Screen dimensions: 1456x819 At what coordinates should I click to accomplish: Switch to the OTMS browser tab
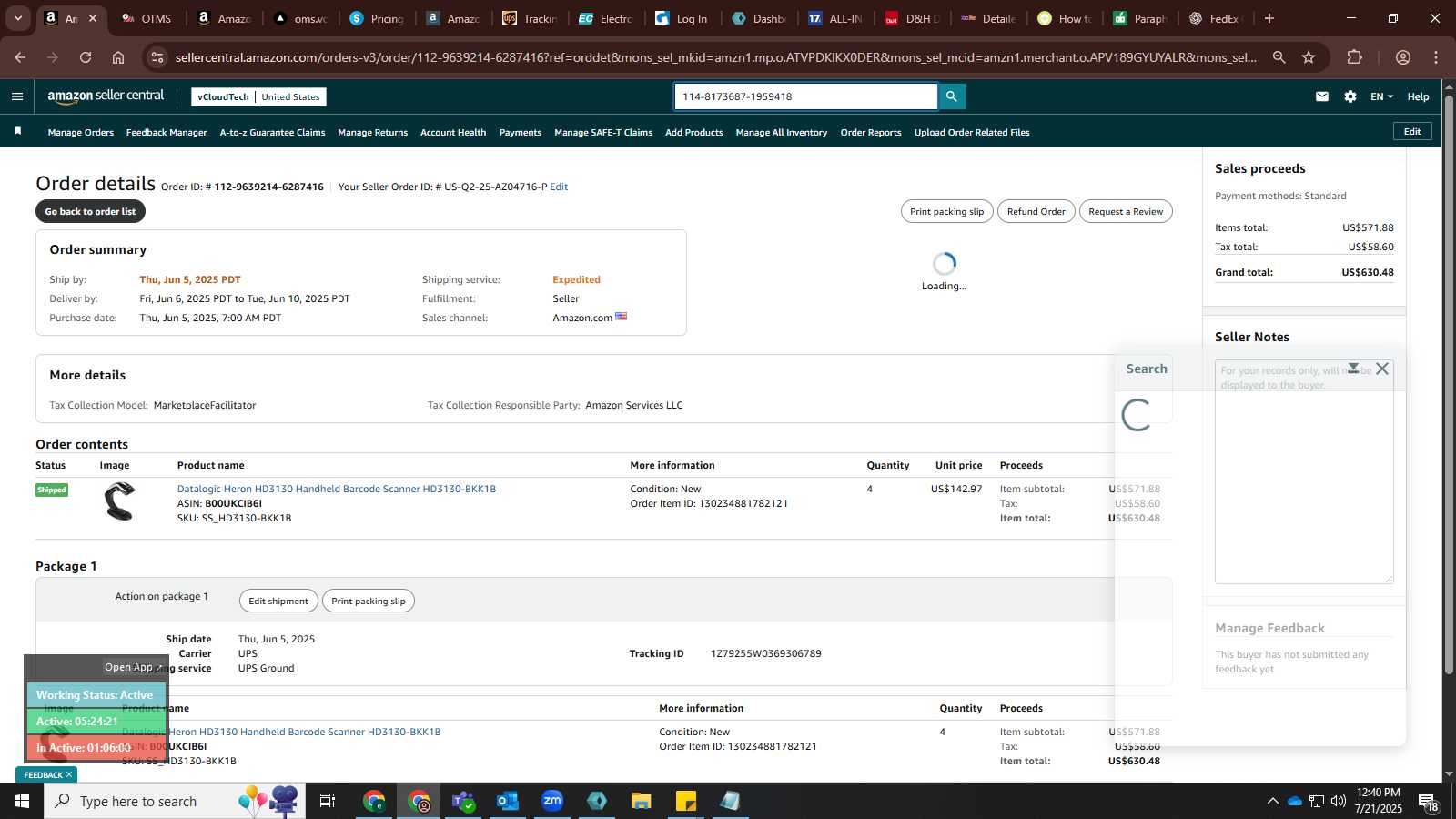147,18
